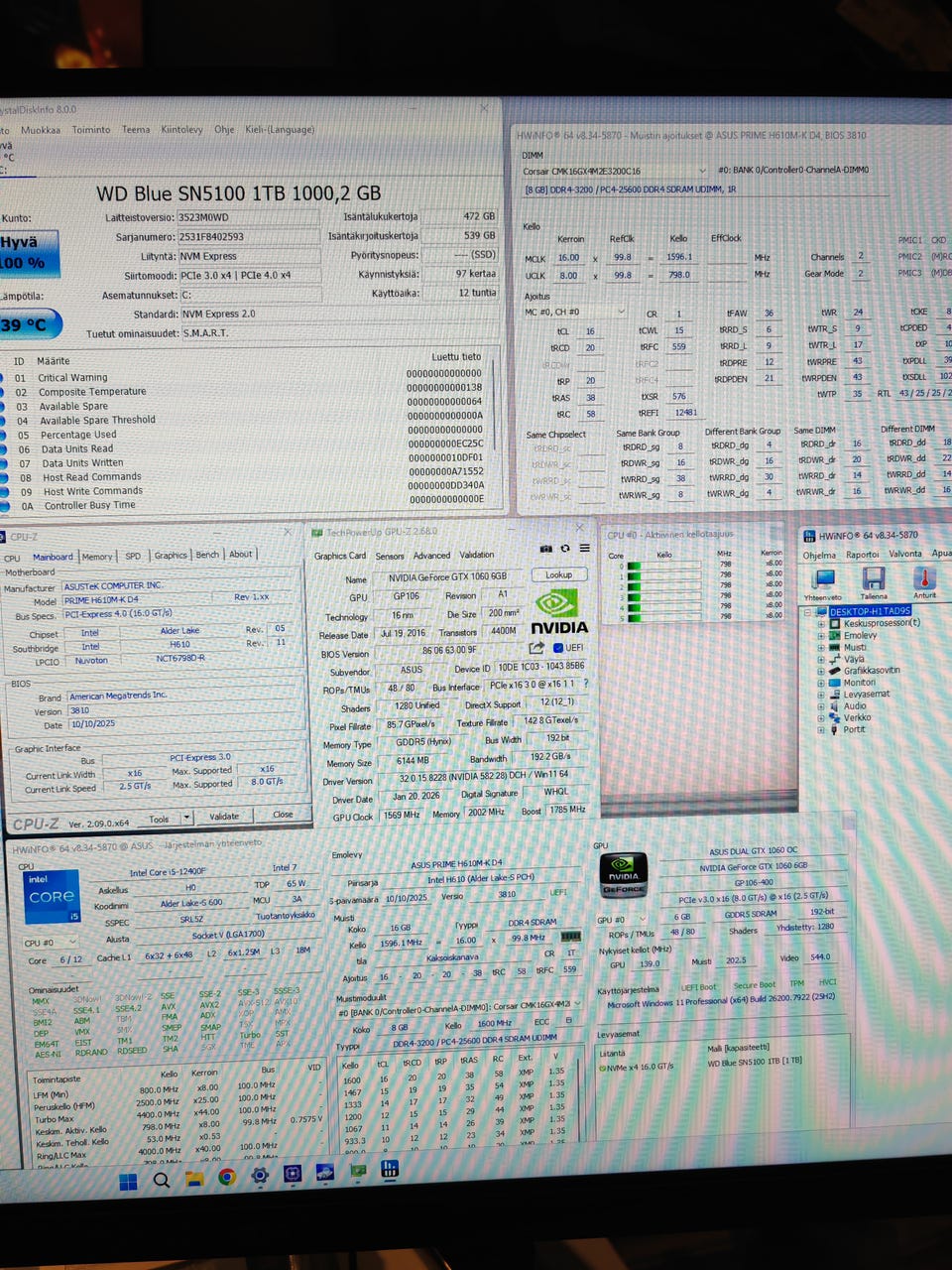The height and width of the screenshot is (1270, 952).
Task: Expand the Muisti tree node in HWiNFO
Action: pyautogui.click(x=821, y=648)
